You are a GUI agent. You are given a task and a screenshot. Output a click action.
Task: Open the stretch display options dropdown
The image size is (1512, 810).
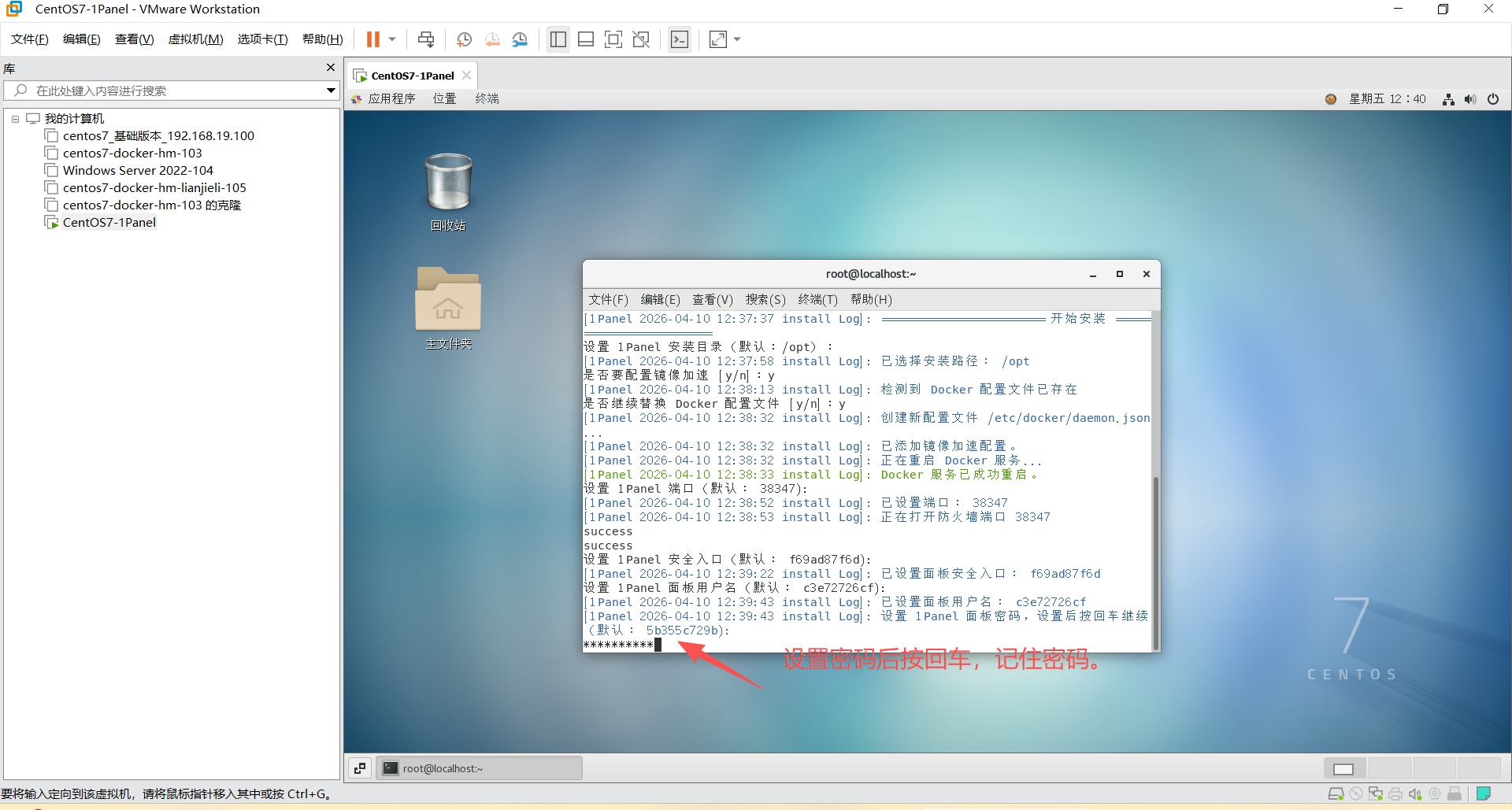[737, 39]
